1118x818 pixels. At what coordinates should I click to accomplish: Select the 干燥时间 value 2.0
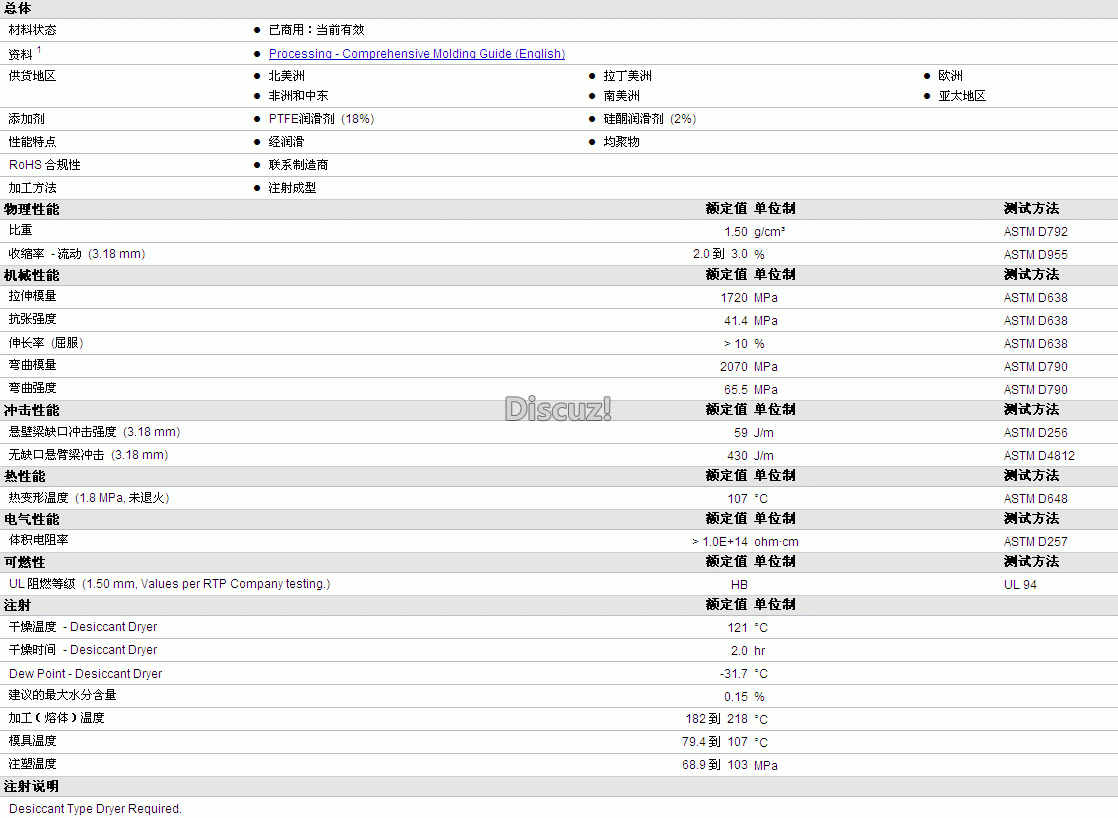pyautogui.click(x=739, y=650)
